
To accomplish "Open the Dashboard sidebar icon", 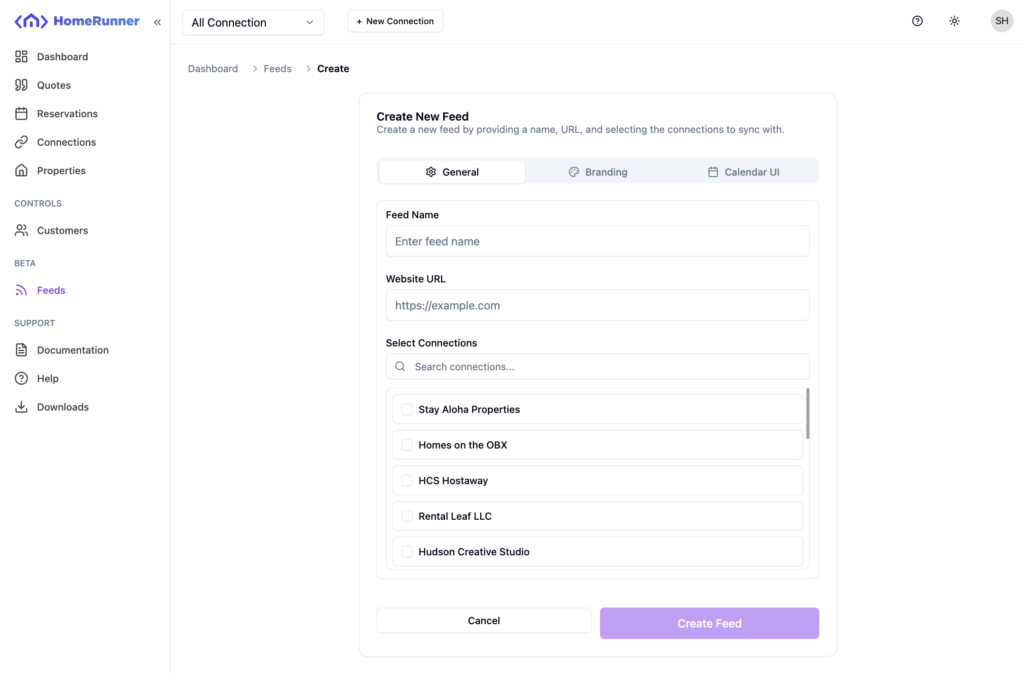I will point(21,57).
